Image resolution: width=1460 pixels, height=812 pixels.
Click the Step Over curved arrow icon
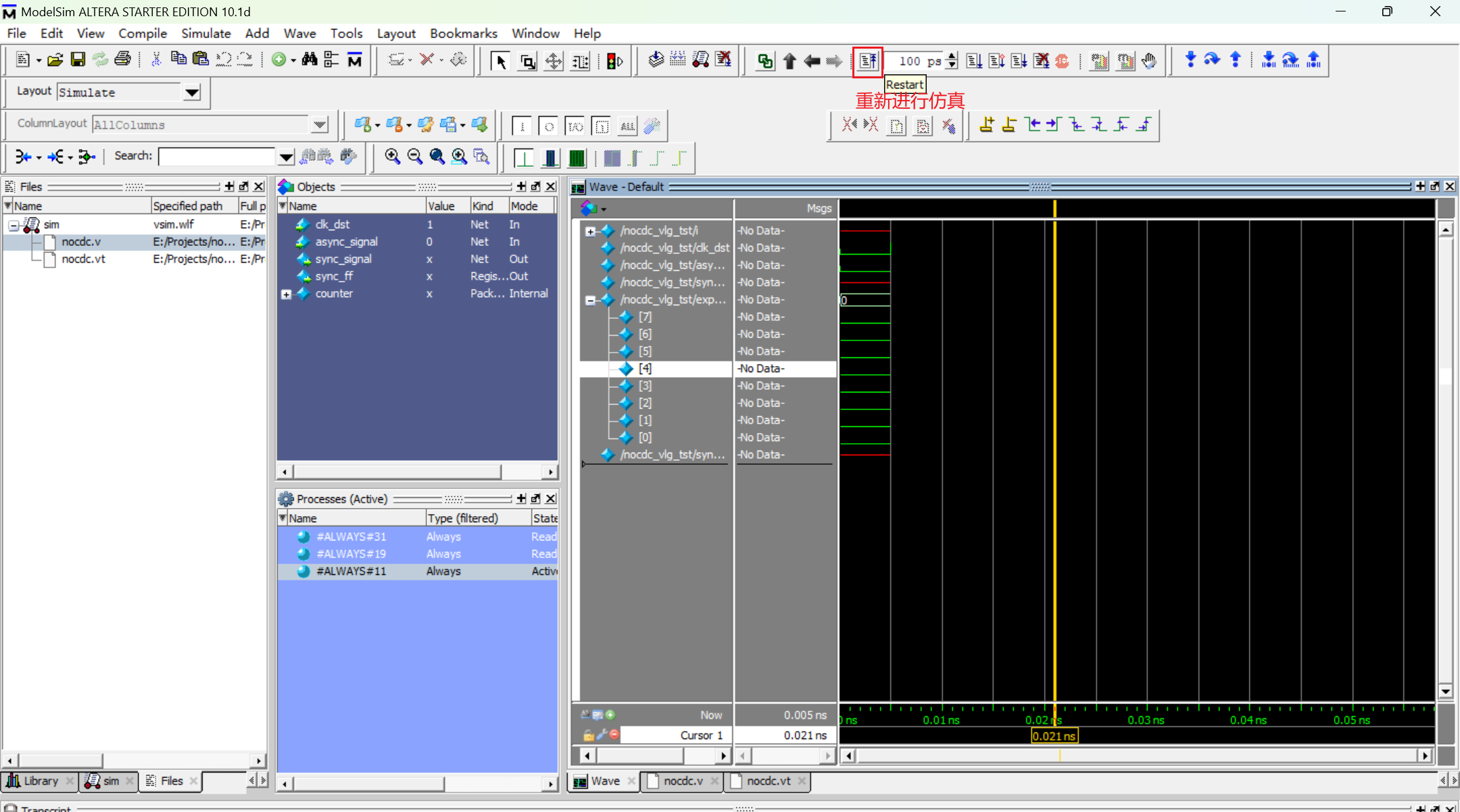(1212, 60)
